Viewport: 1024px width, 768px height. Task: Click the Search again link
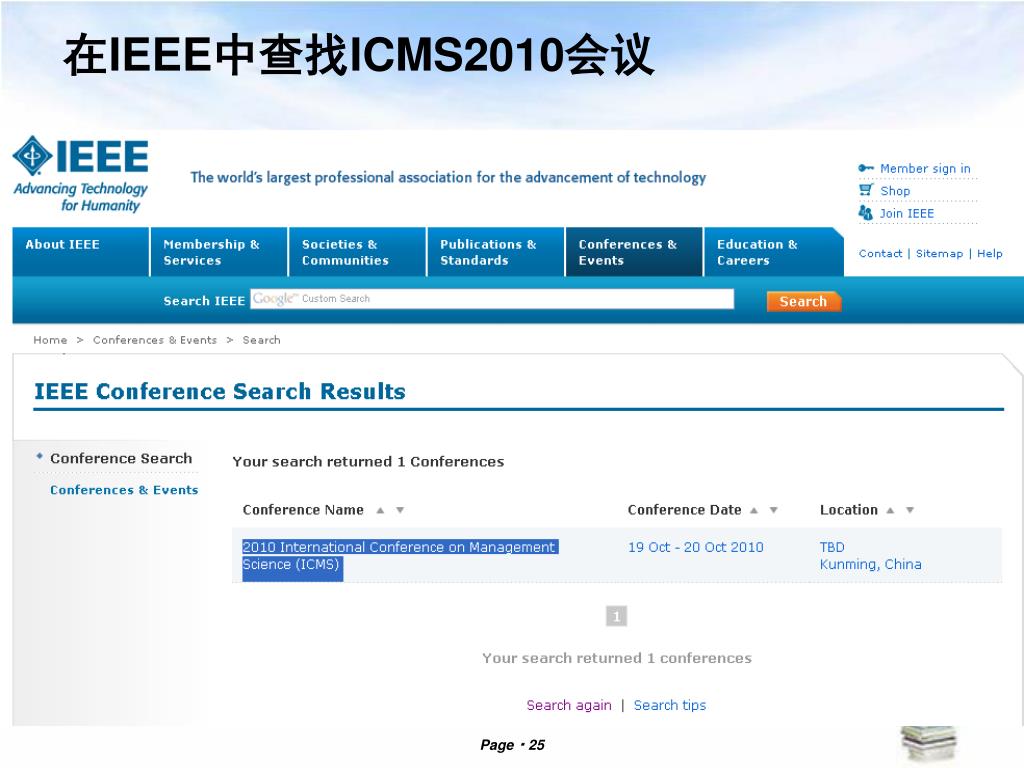point(569,705)
